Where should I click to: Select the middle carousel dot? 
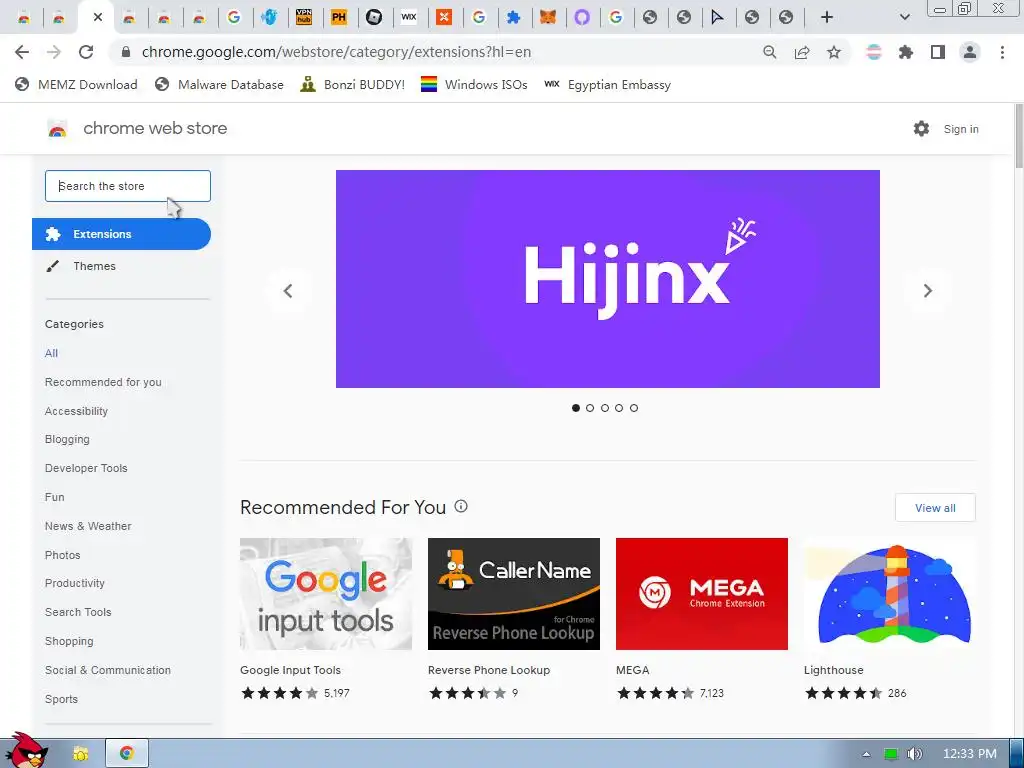[605, 408]
